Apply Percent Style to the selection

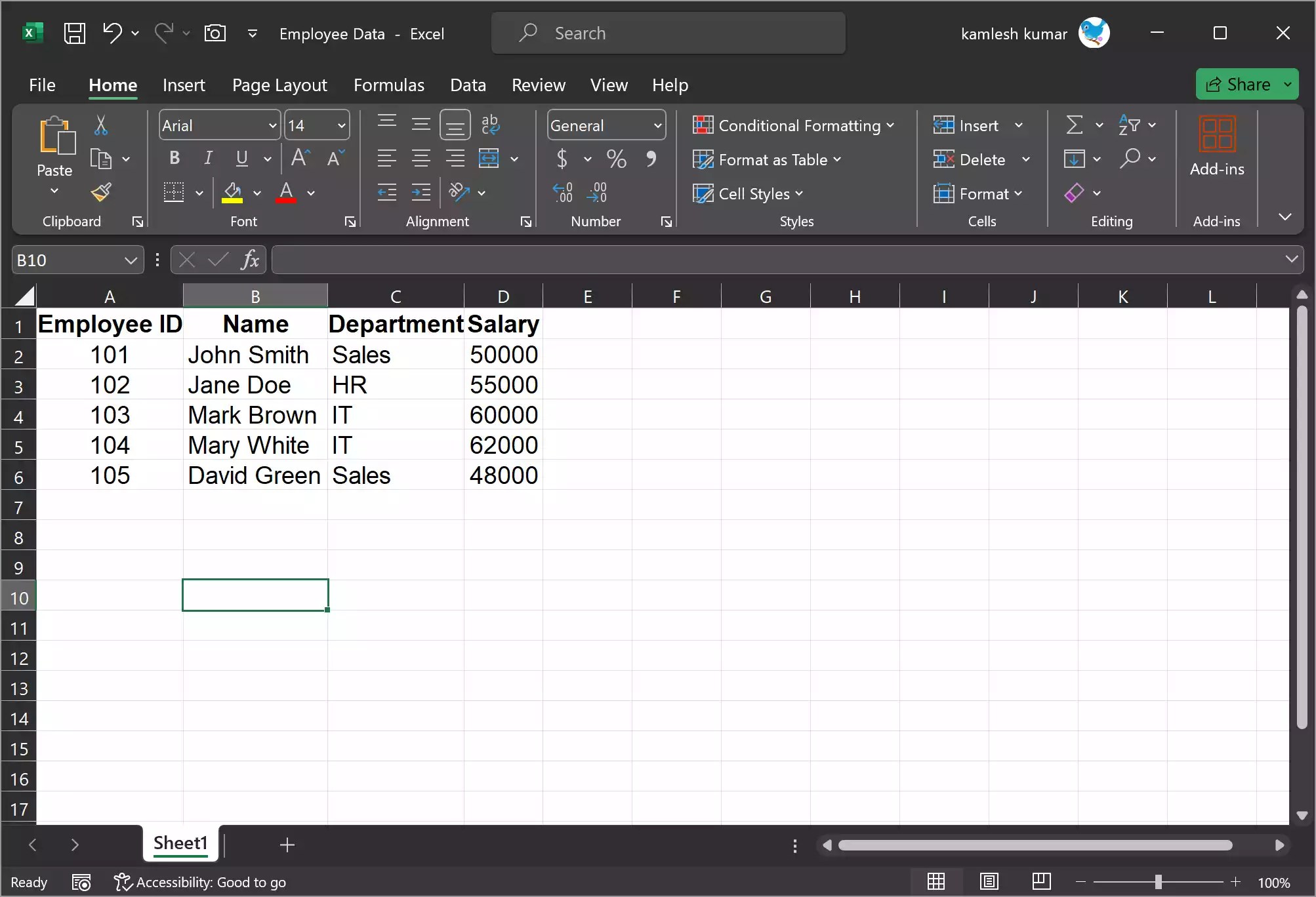click(x=617, y=159)
